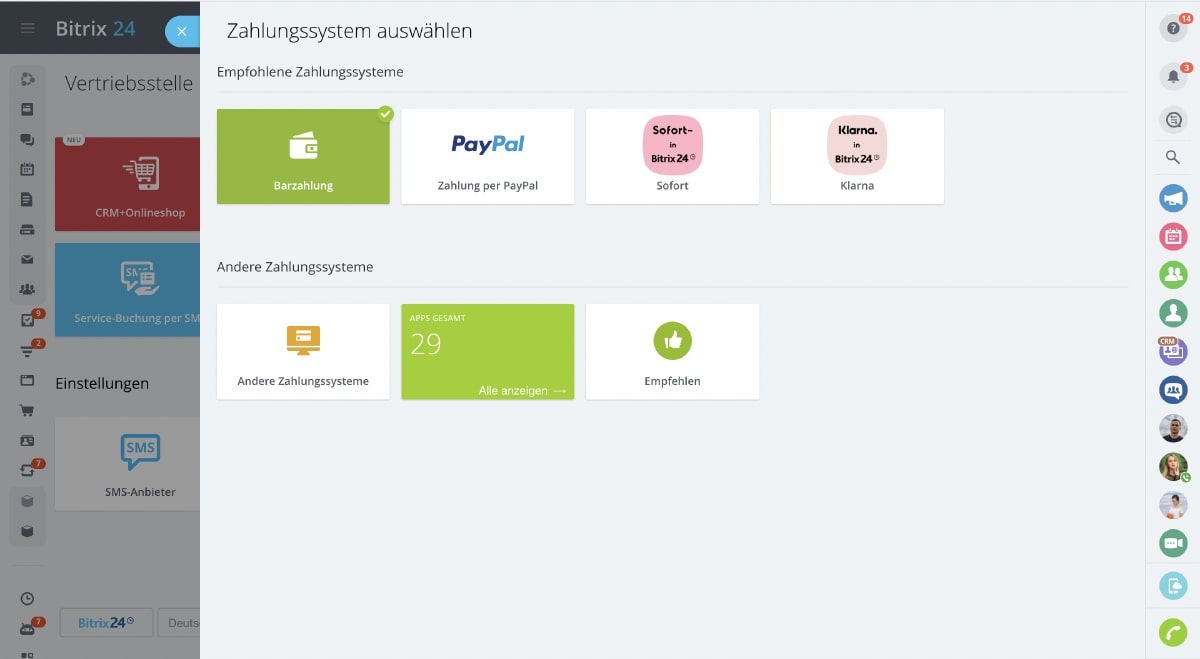The image size is (1200, 659).
Task: Click Alle anzeigen on the apps tile
Action: 522,390
